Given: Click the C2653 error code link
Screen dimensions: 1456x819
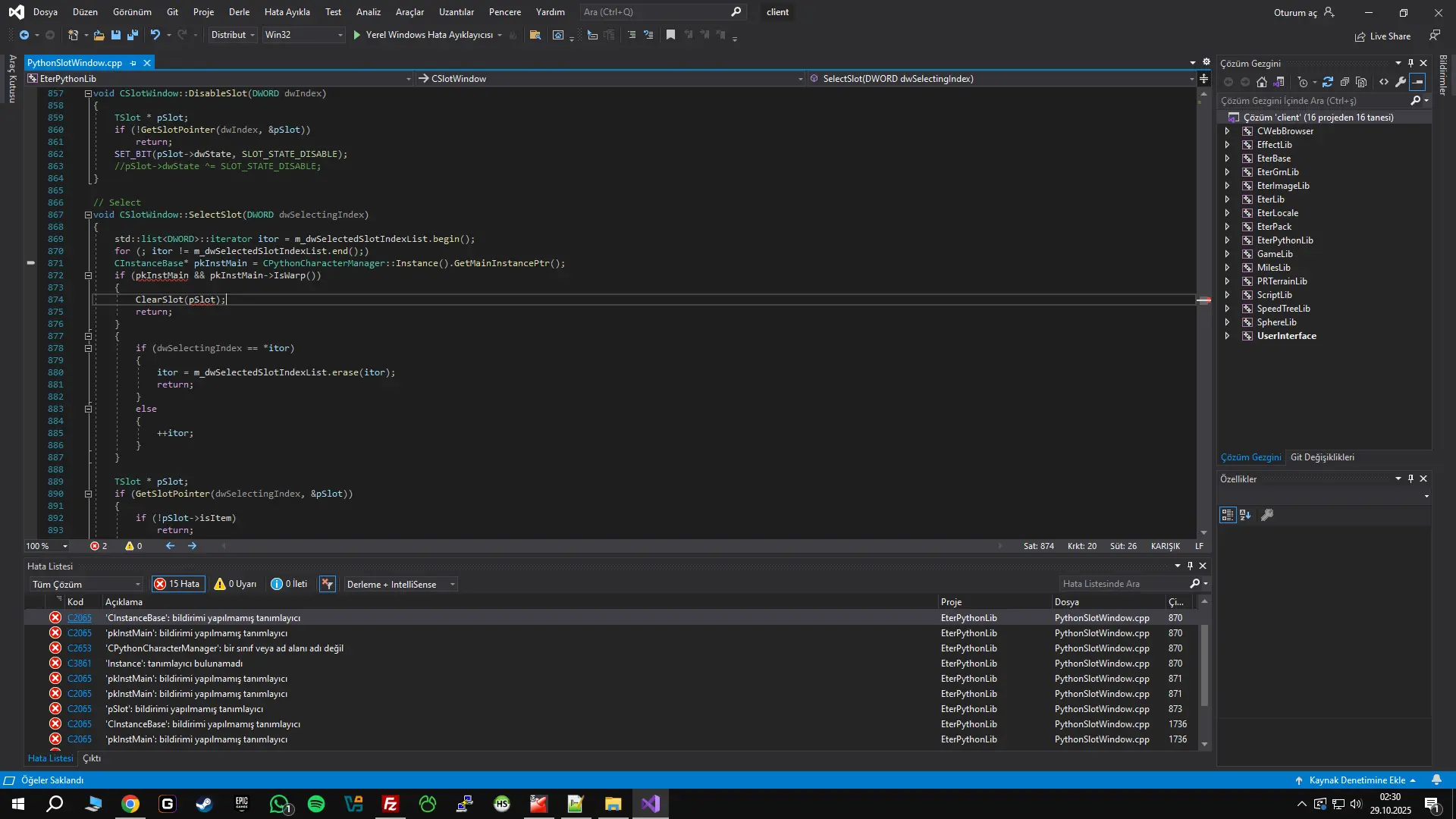Looking at the screenshot, I should click(79, 648).
